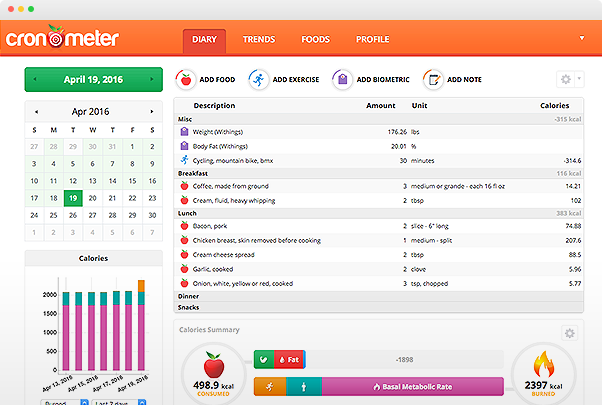602x405 pixels.
Task: Switch to the Trends tab
Action: pyautogui.click(x=259, y=40)
